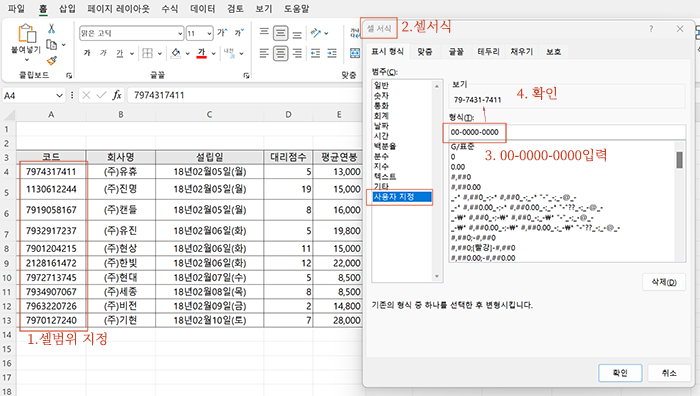Click the text Orientation icon

pos(316,33)
